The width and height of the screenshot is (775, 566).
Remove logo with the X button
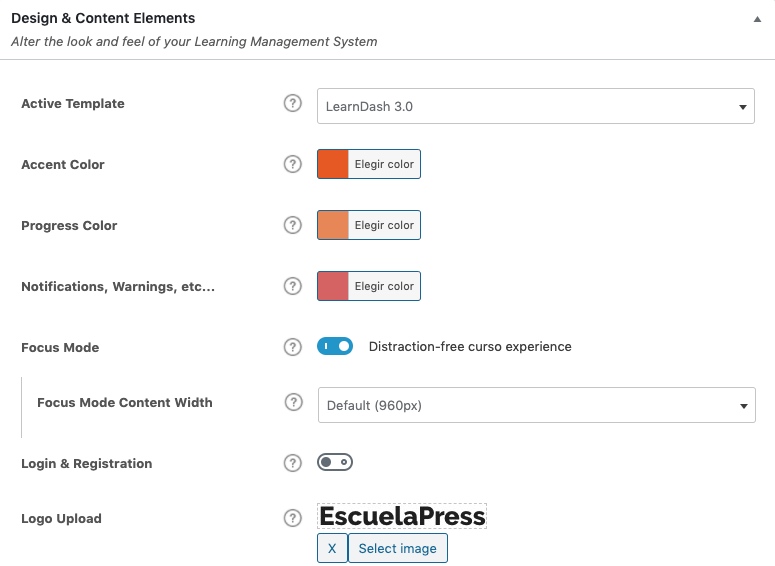[332, 548]
